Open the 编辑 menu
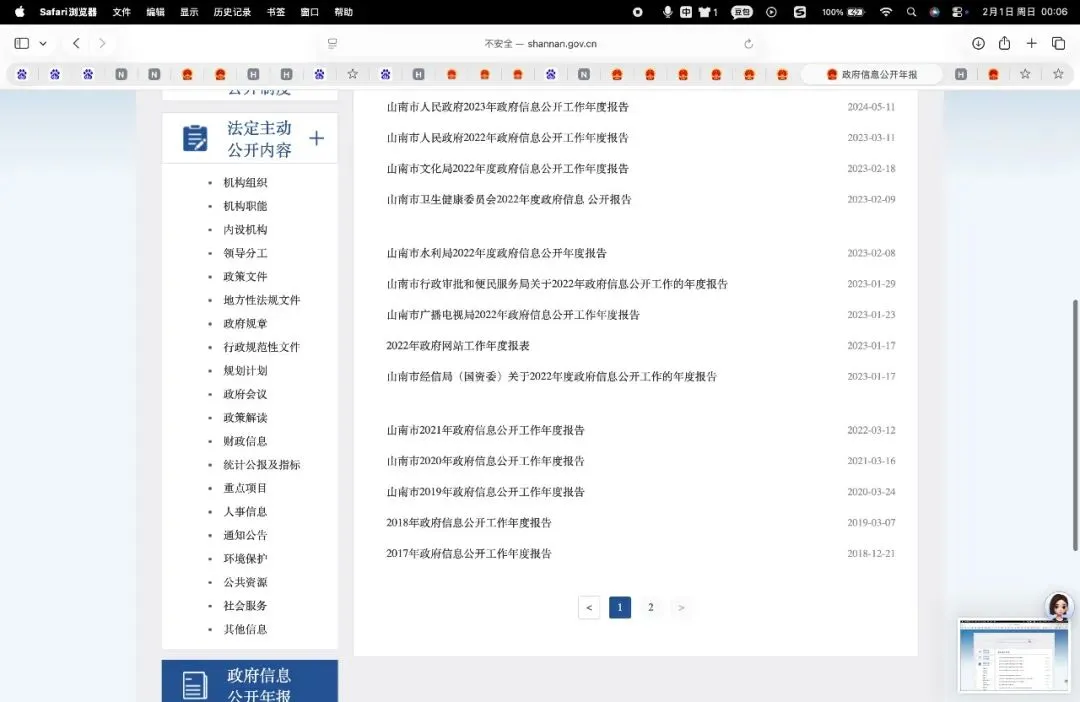Image resolution: width=1080 pixels, height=702 pixels. coord(156,12)
